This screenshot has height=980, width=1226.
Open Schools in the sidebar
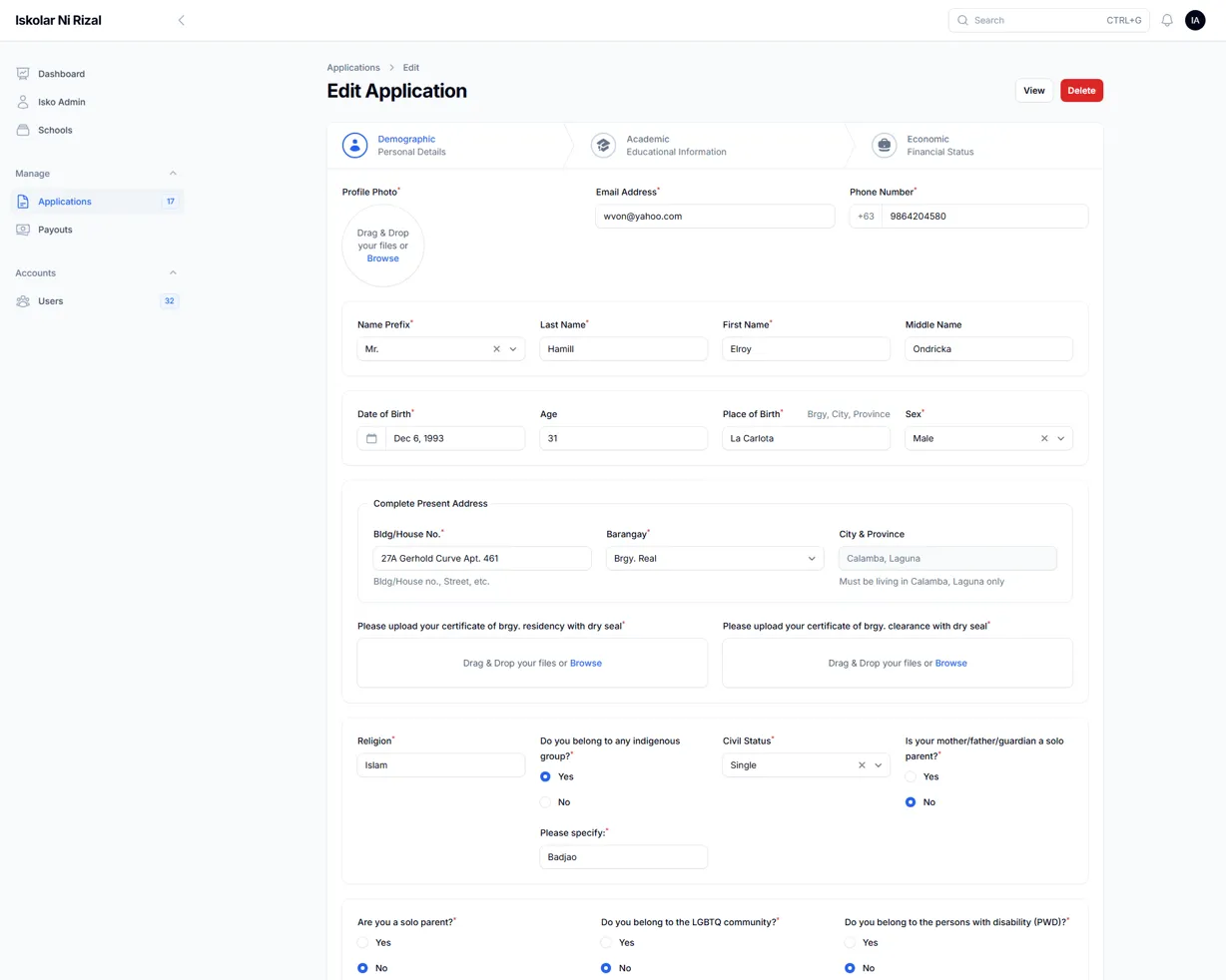tap(97, 130)
